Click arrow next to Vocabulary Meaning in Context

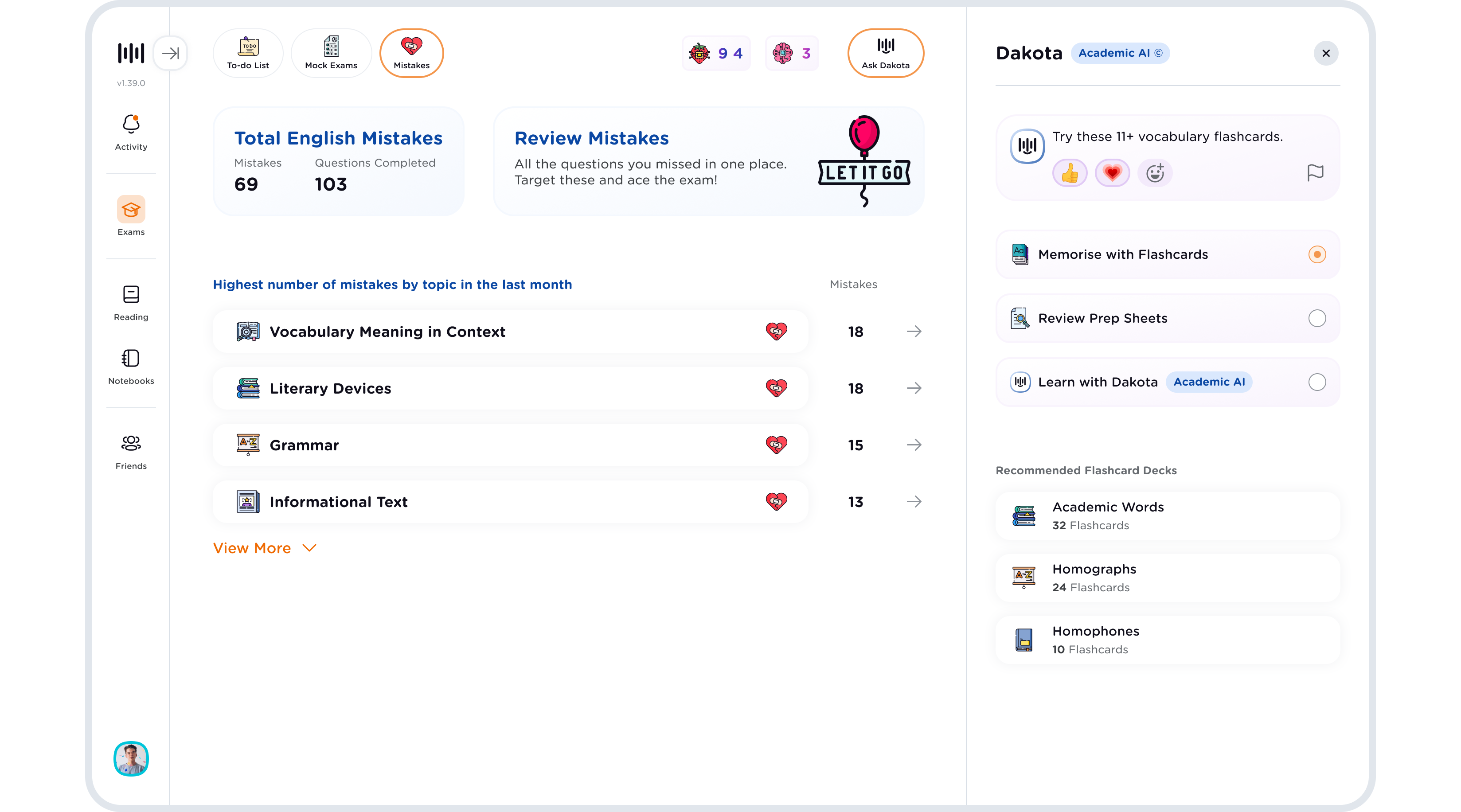(914, 332)
